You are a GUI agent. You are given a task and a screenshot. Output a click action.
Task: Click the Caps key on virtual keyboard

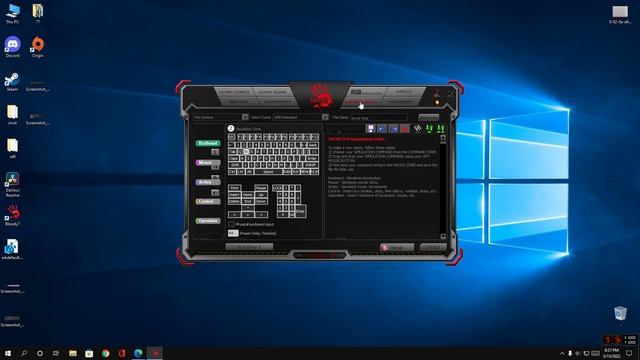pos(233,158)
